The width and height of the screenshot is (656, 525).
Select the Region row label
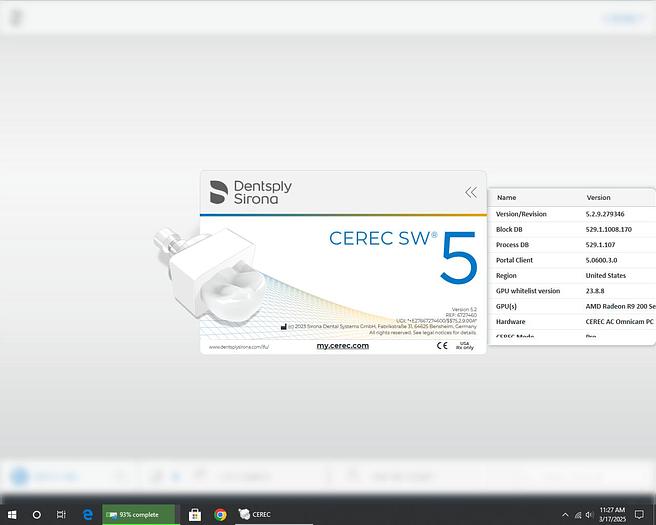(506, 276)
